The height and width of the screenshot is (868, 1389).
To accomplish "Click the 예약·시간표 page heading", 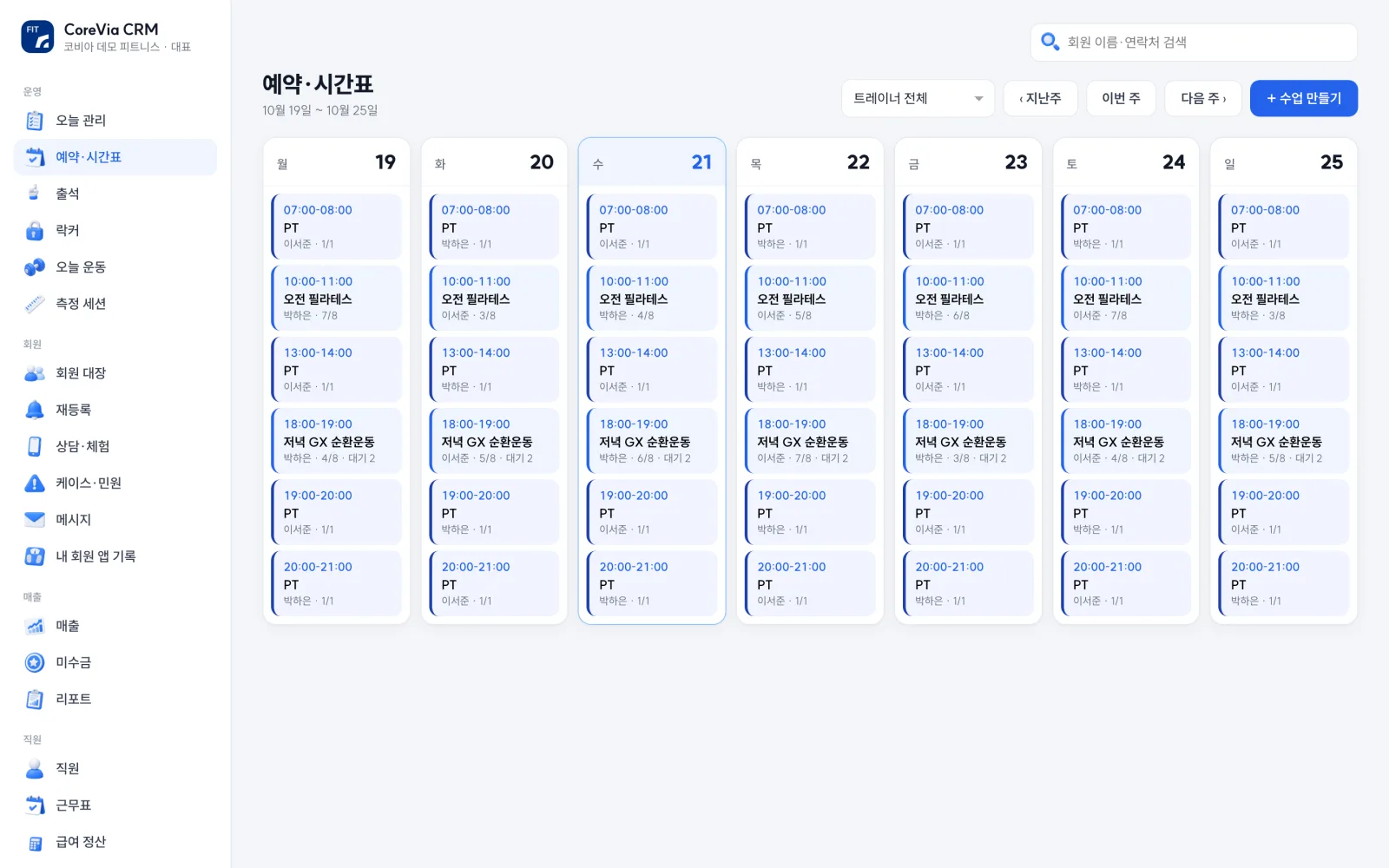I will click(x=318, y=83).
